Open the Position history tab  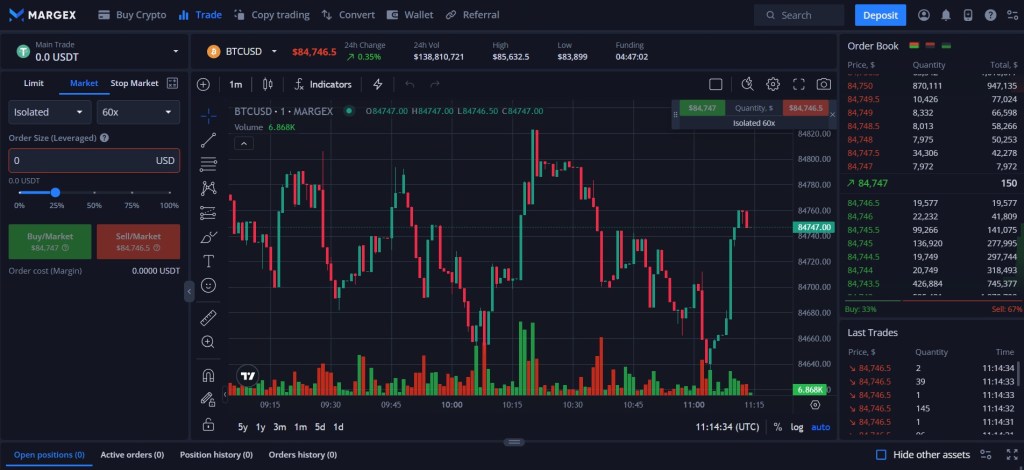point(216,454)
